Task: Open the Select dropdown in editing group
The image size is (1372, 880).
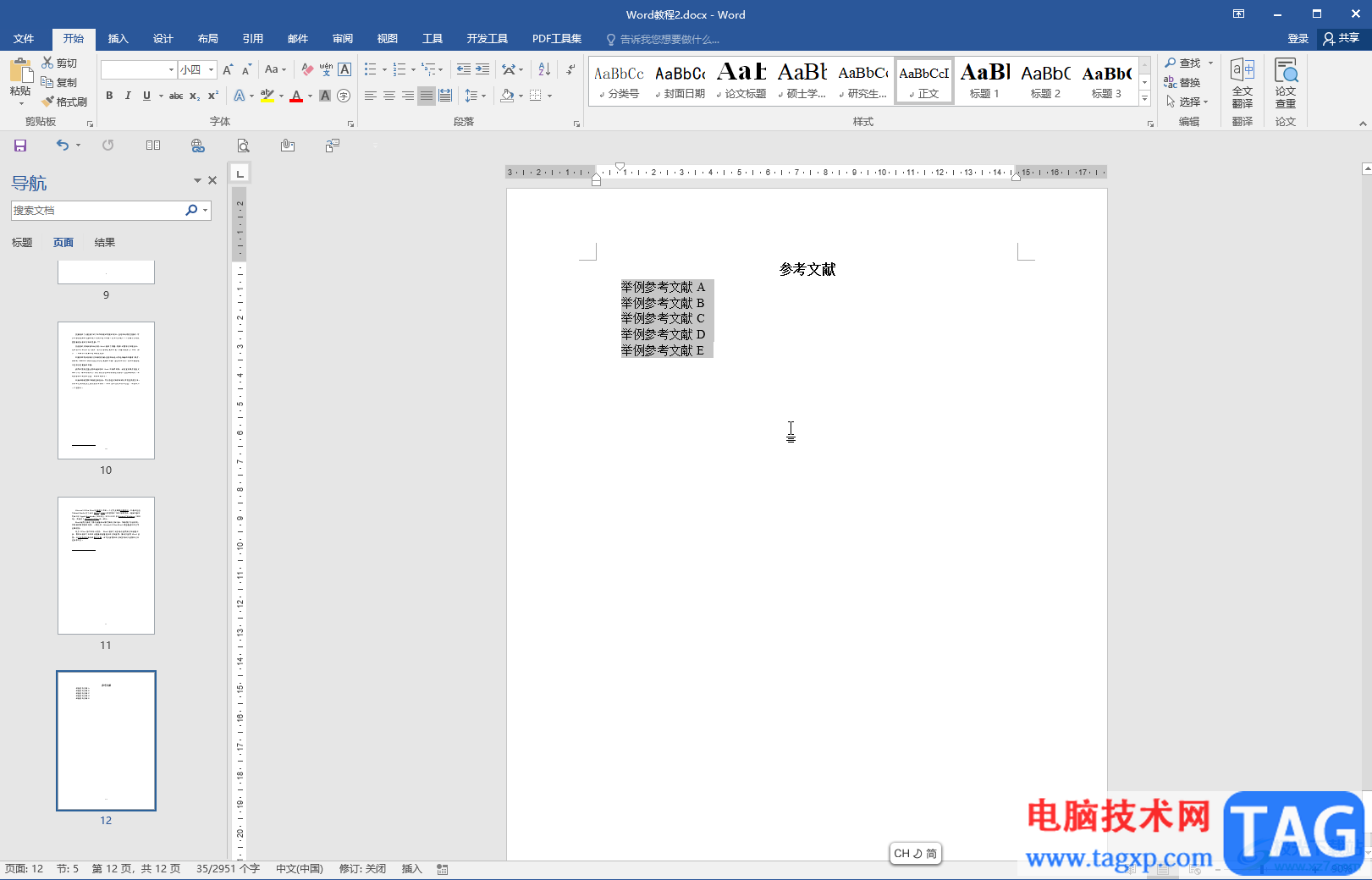Action: pos(1187,102)
